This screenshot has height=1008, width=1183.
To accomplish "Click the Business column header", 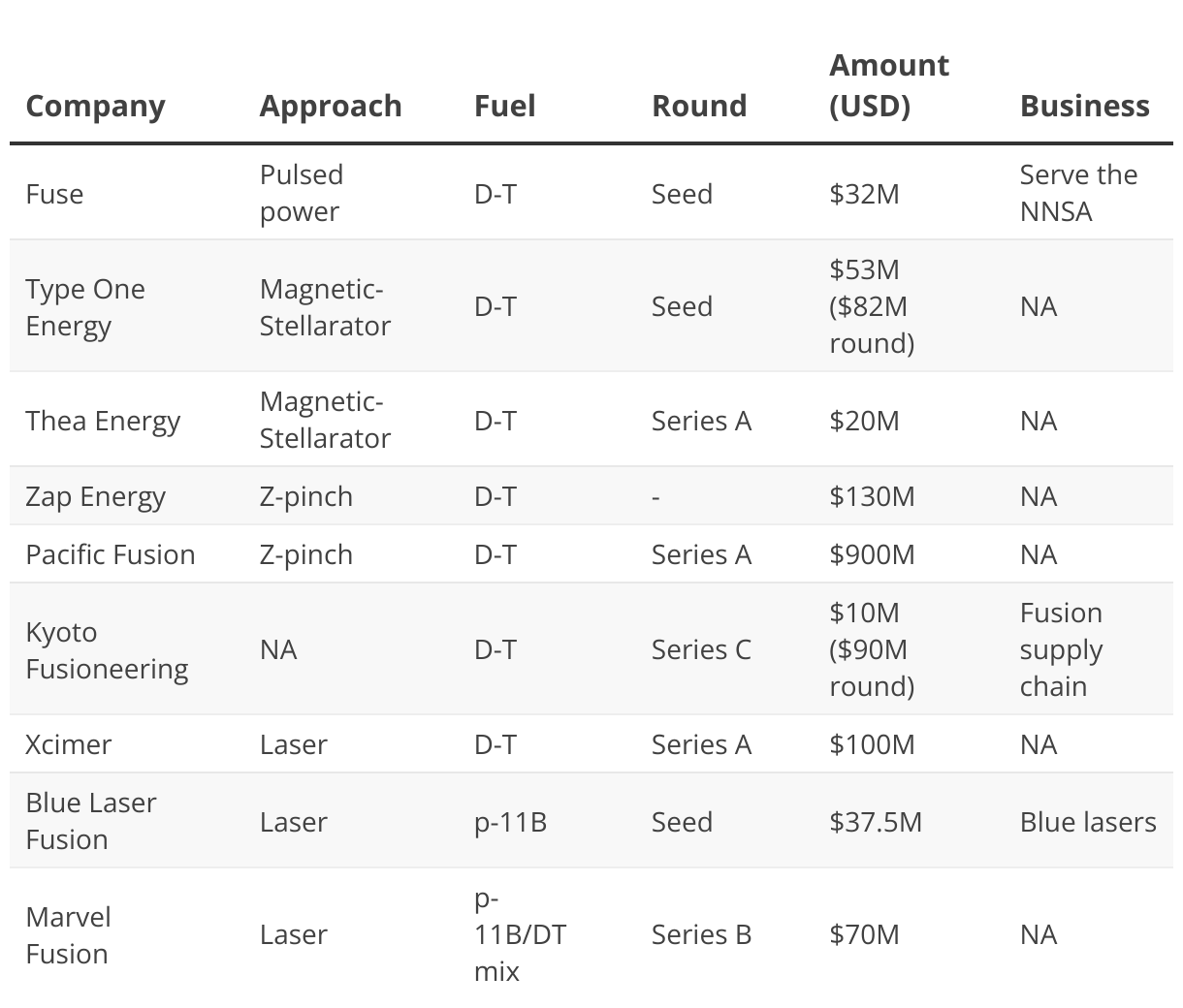I will click(x=1084, y=106).
